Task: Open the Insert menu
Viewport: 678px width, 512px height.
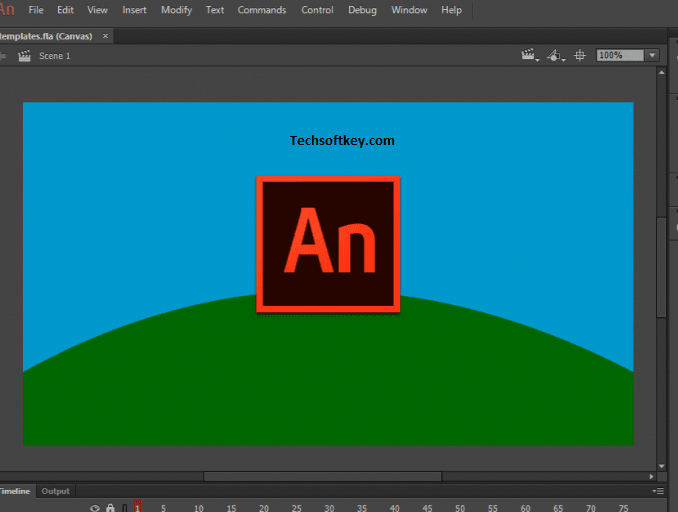Action: (x=134, y=10)
